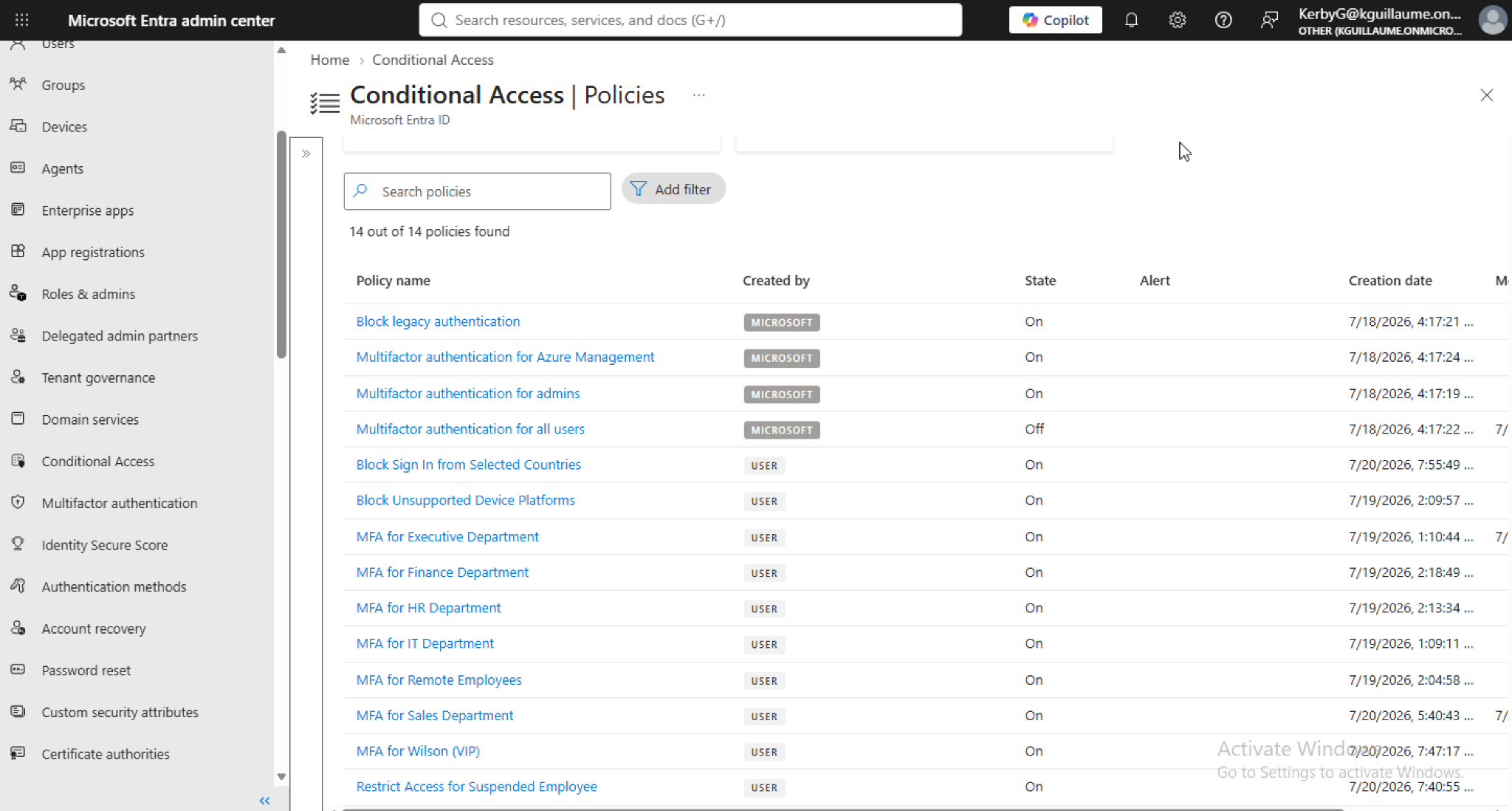Image resolution: width=1512 pixels, height=811 pixels.
Task: Sort by State column header
Action: pos(1040,281)
